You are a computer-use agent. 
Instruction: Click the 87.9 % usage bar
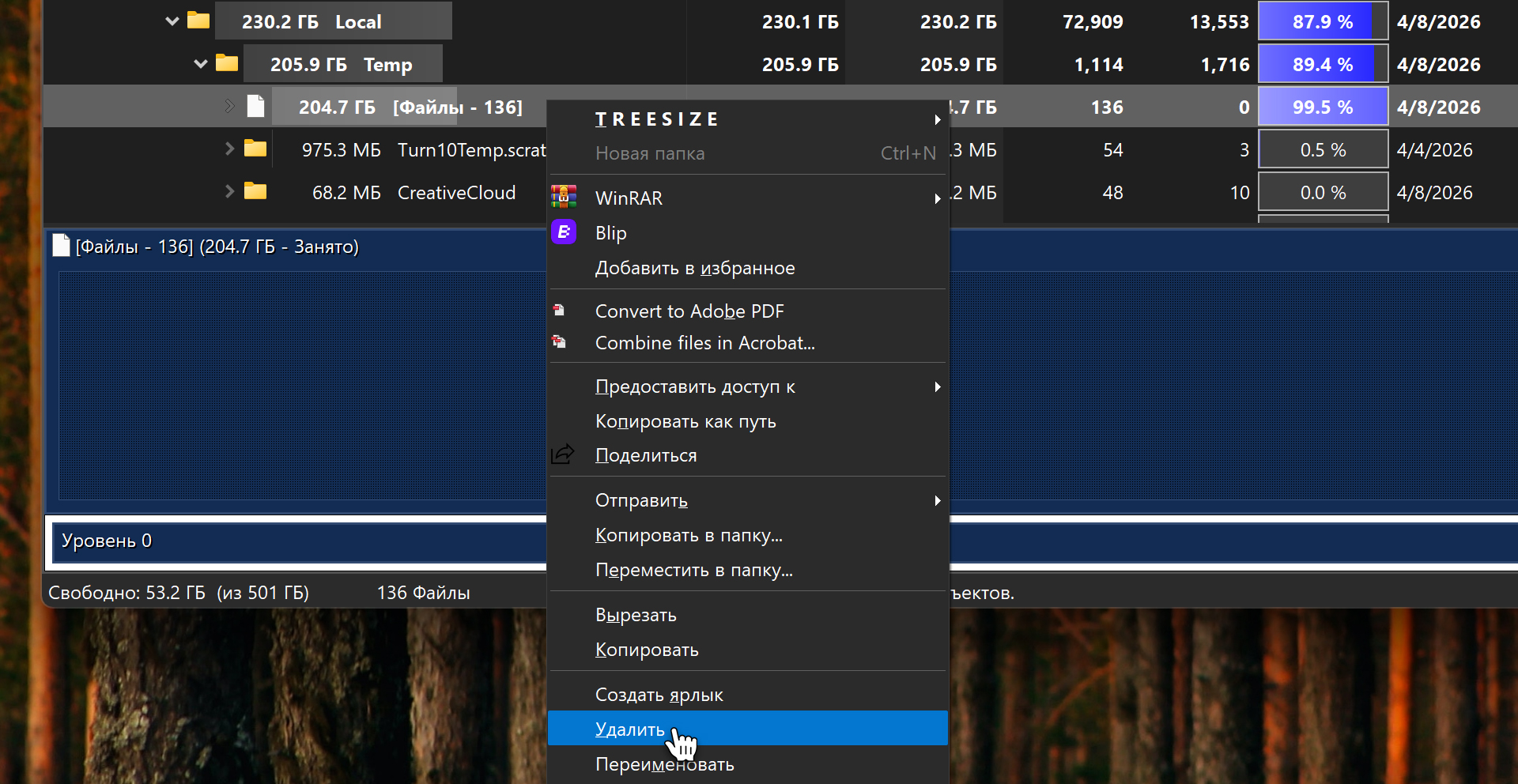pos(1323,21)
